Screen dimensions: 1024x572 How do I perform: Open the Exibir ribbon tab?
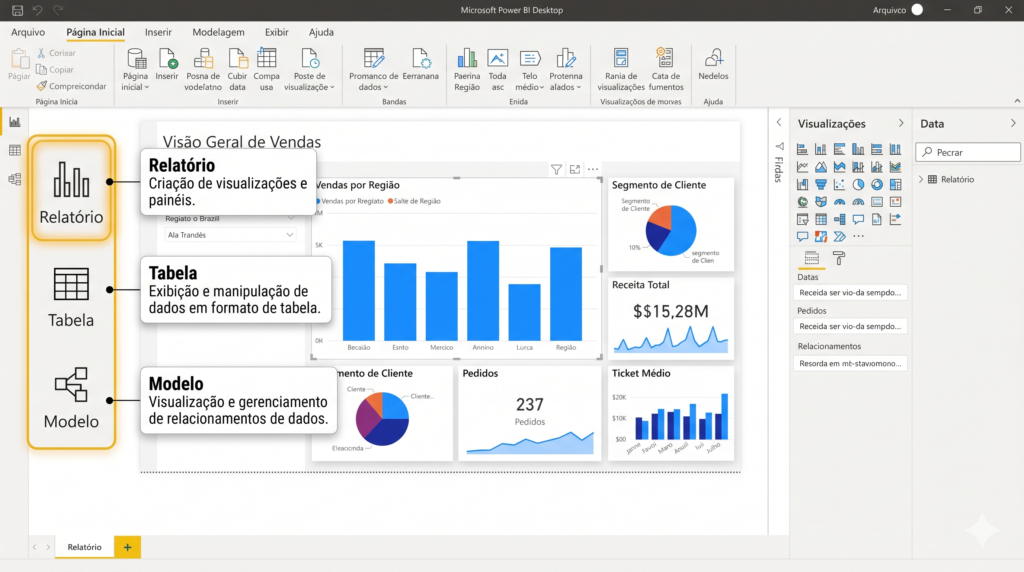pos(276,32)
